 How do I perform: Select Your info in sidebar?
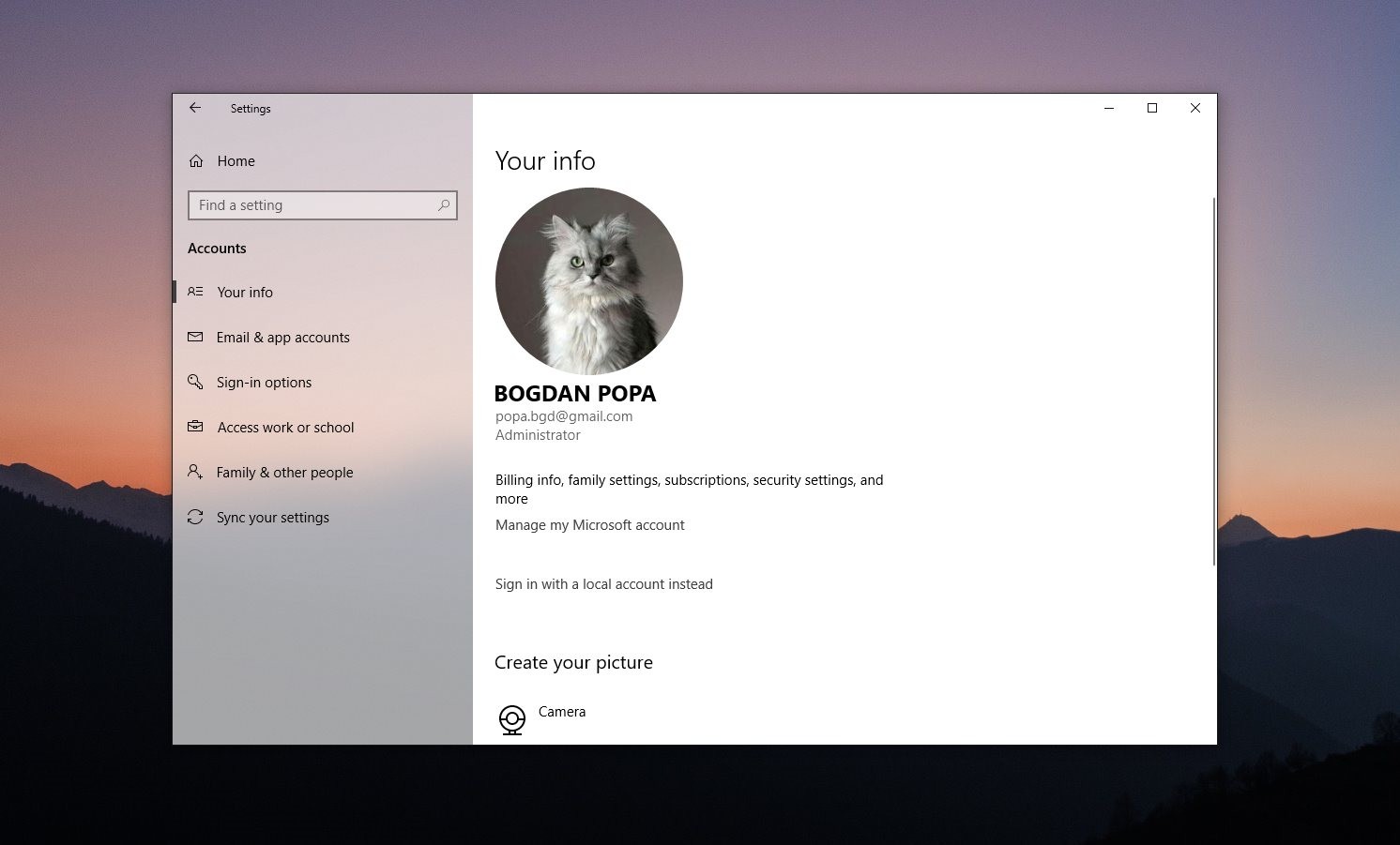[323, 292]
